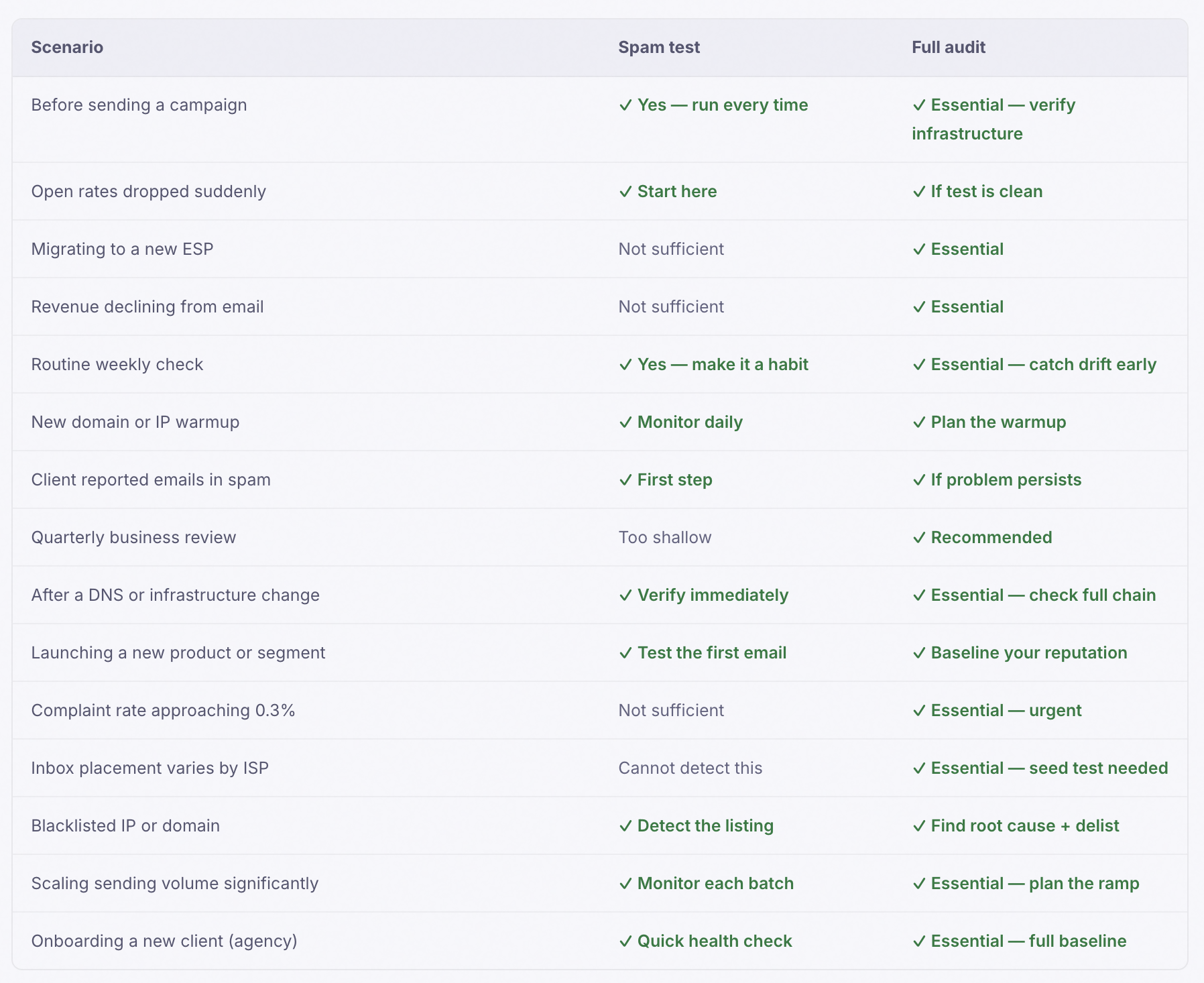Click "Baseline your reputation" link
Screen dimensions: 1204x983
(1028, 652)
